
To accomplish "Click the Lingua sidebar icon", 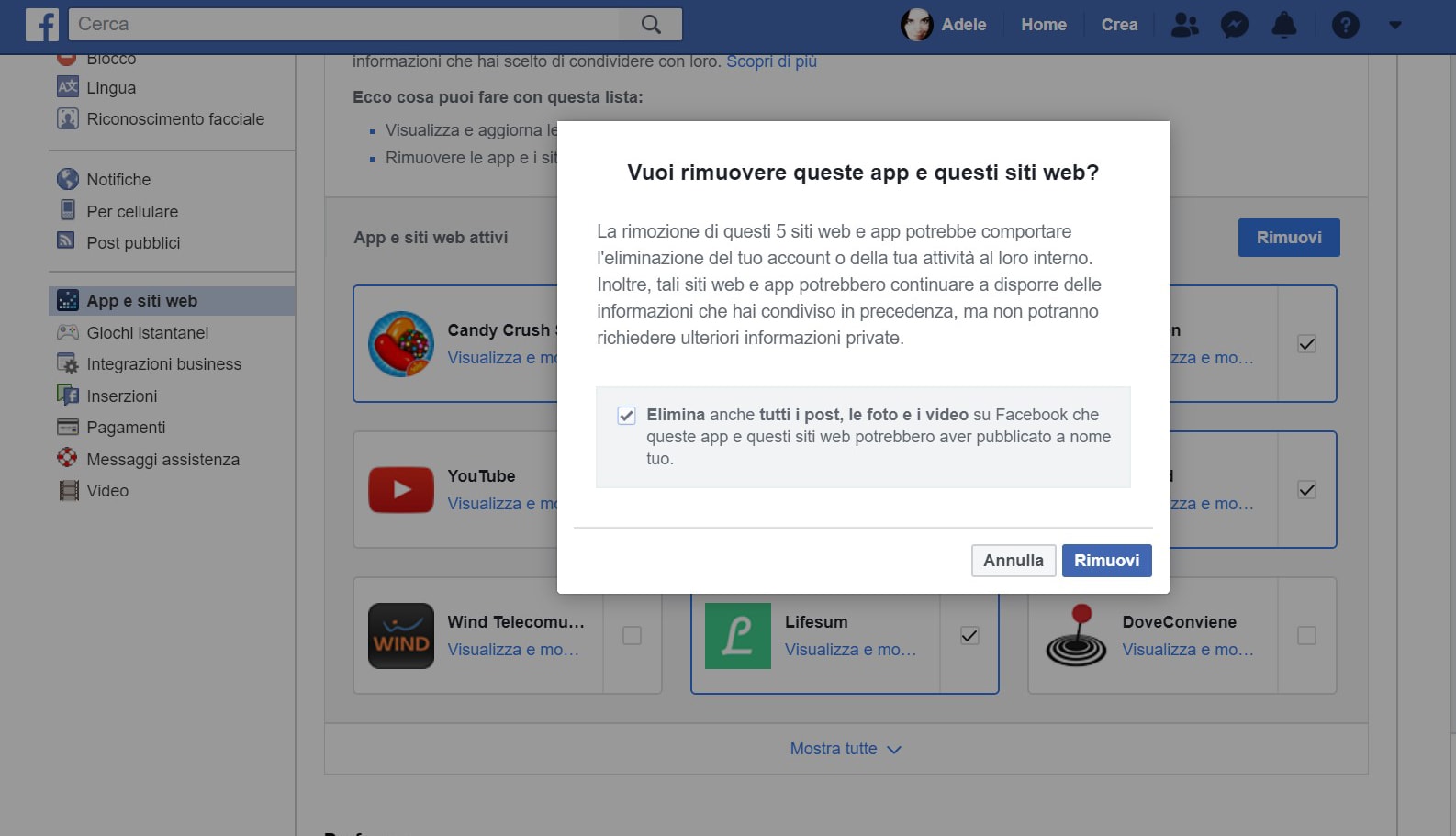I will point(68,87).
